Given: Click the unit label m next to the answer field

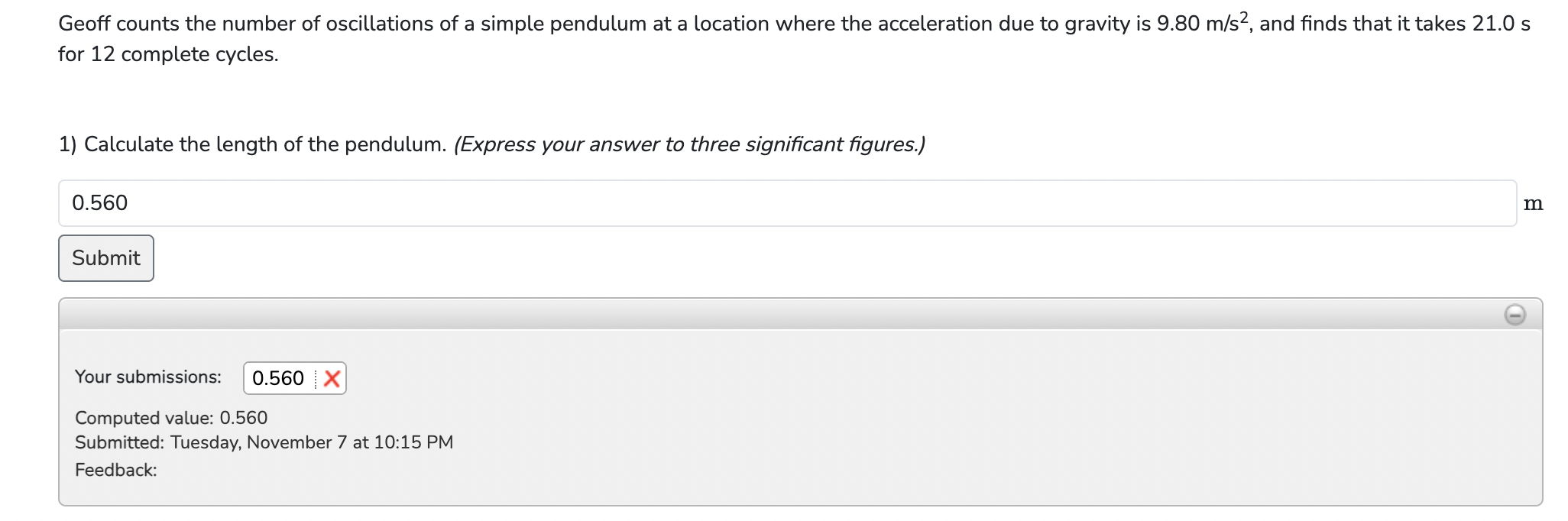Looking at the screenshot, I should click(1534, 203).
